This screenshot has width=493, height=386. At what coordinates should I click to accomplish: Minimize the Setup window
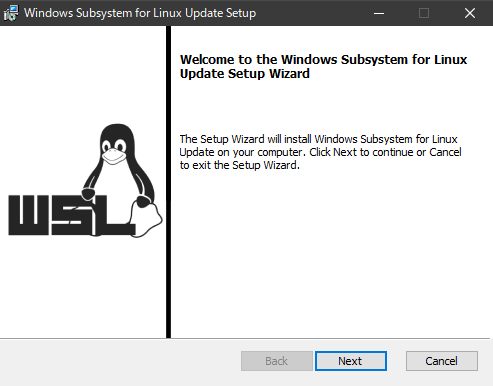(x=379, y=13)
